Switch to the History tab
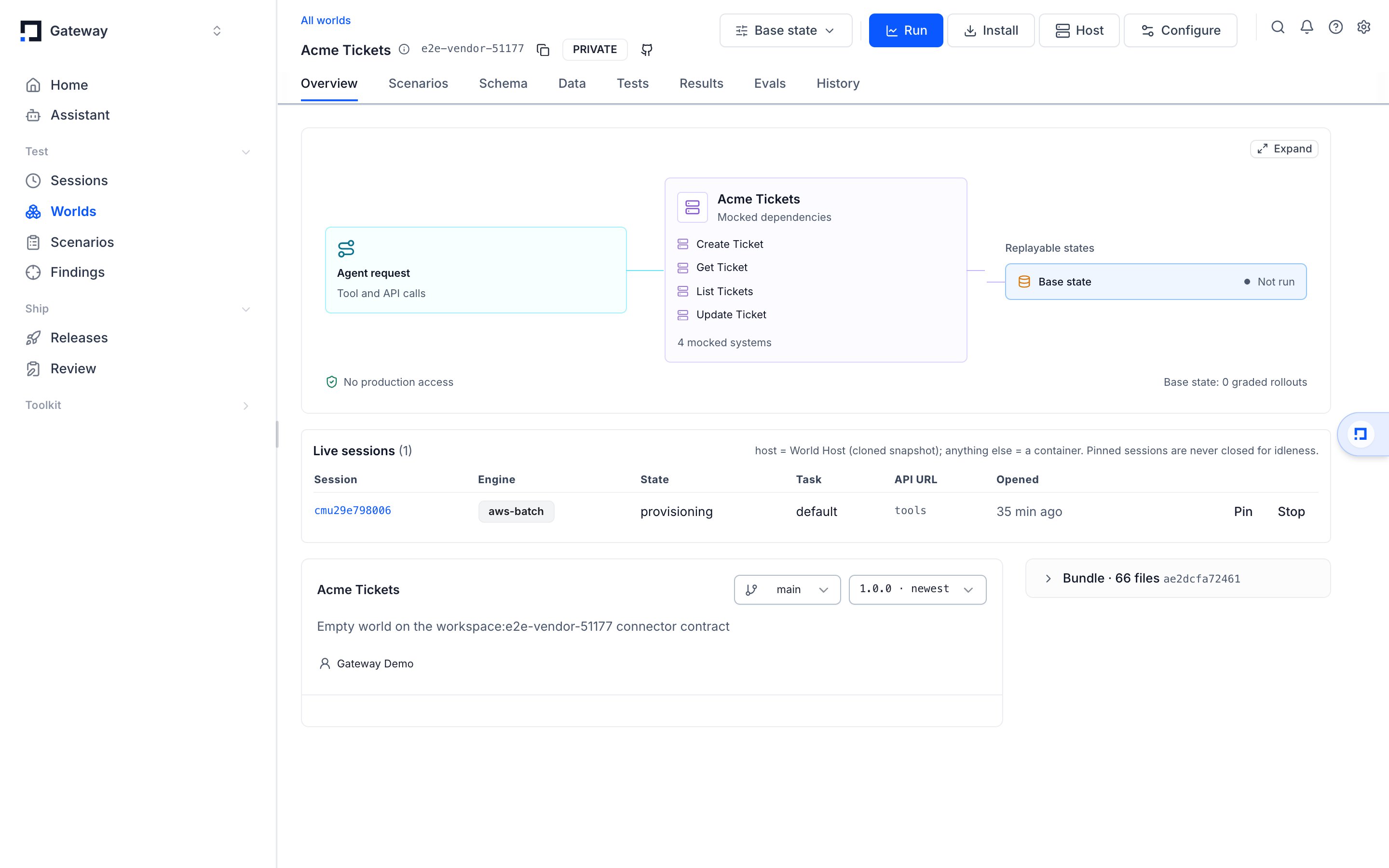Screen dimensions: 1389x868 coord(837,84)
